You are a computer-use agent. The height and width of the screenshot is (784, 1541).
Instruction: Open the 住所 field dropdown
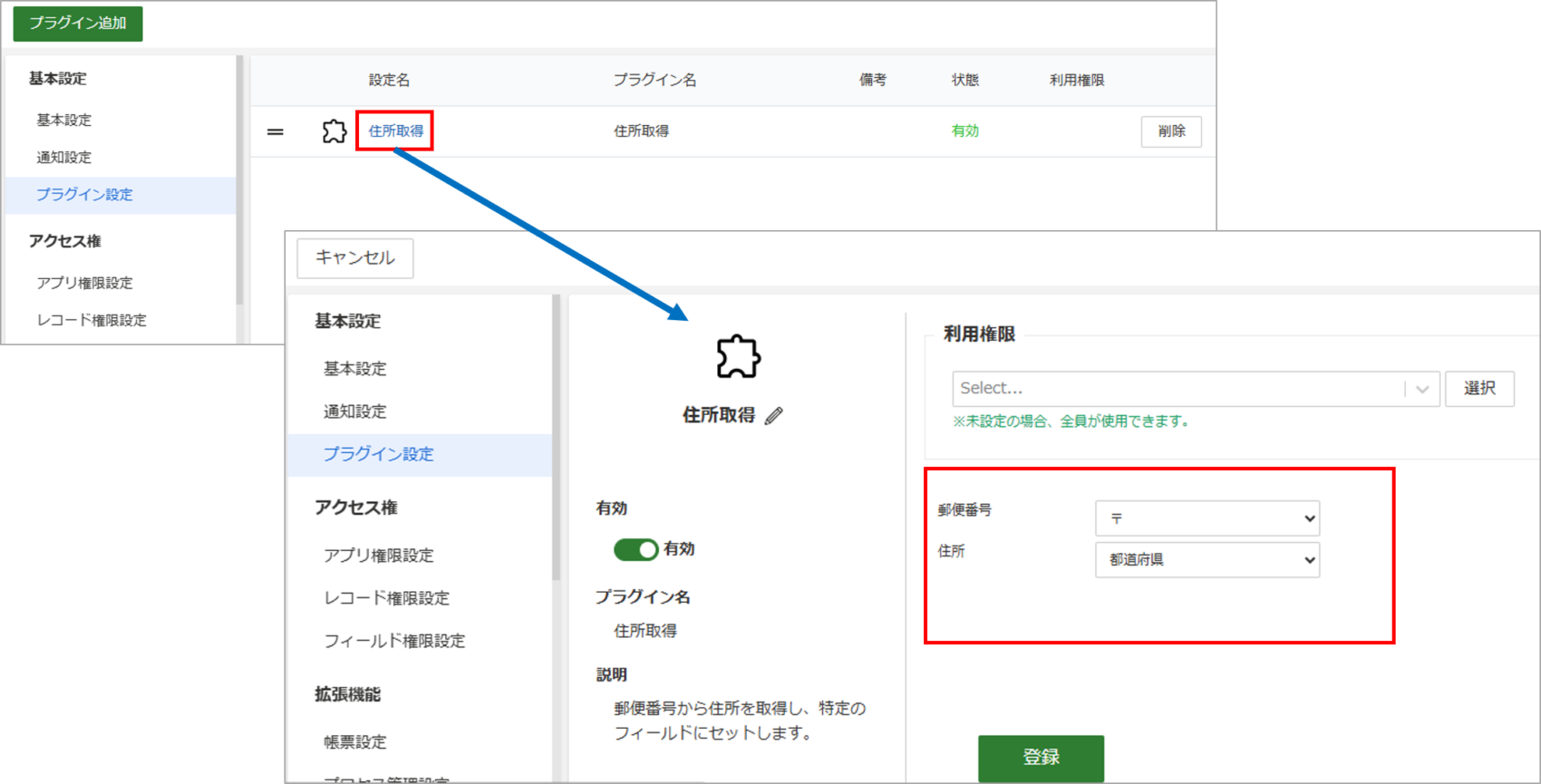[1207, 560]
